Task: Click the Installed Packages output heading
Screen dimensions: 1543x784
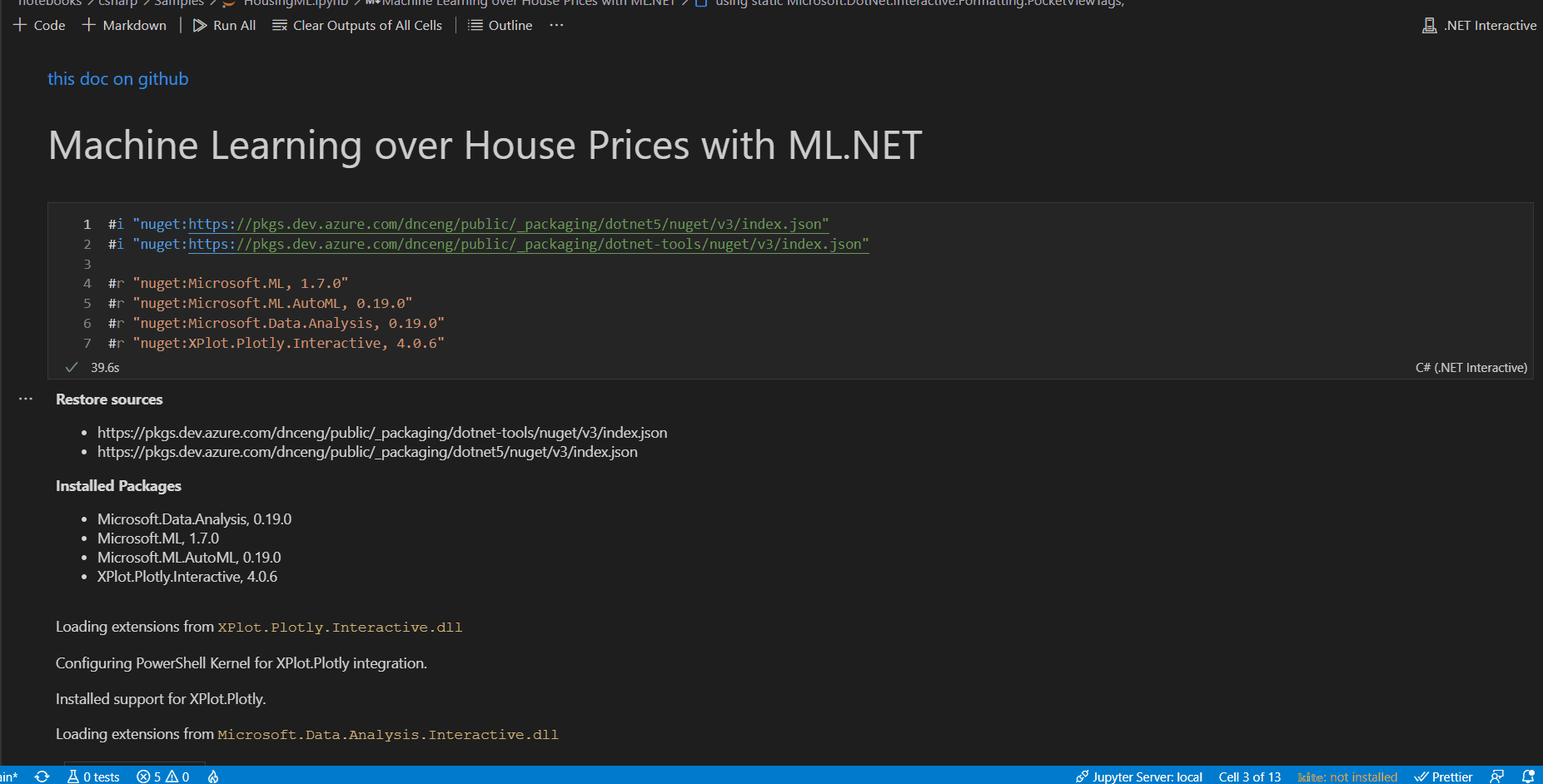Action: 118,486
